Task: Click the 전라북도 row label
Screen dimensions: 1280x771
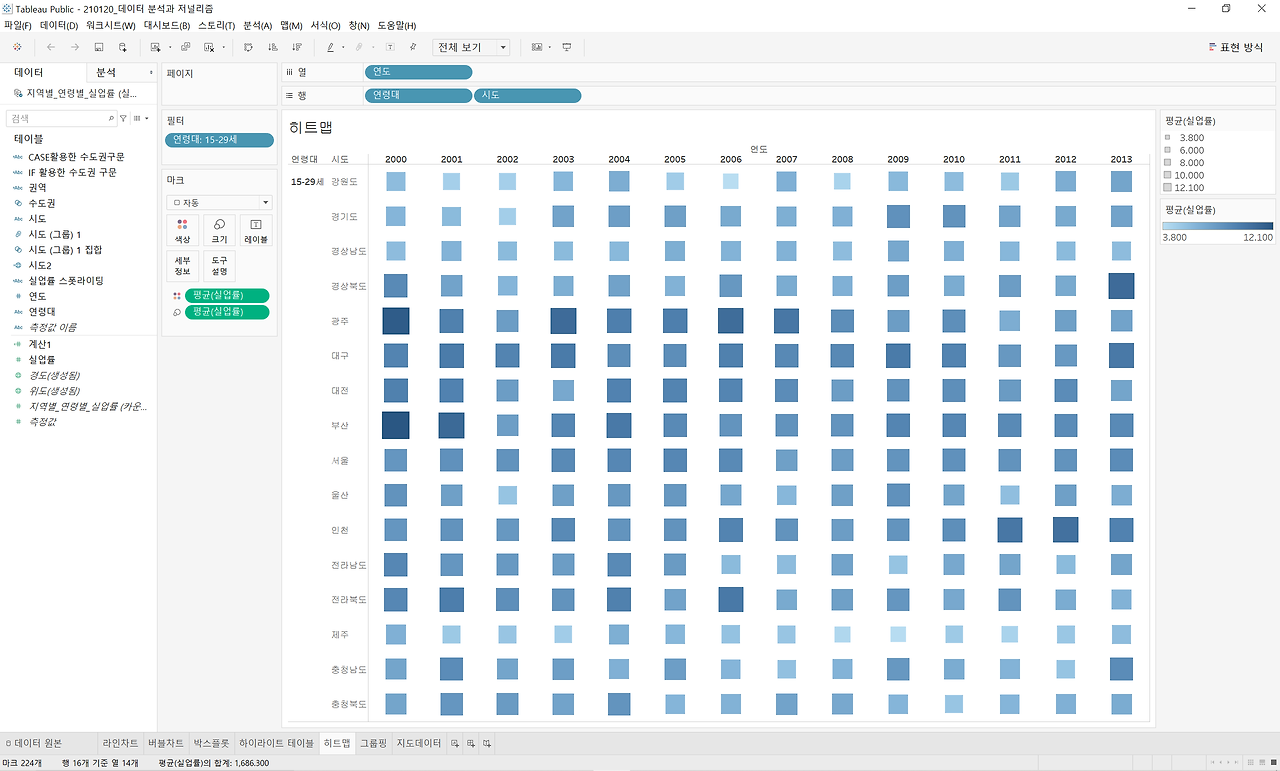Action: (x=348, y=600)
